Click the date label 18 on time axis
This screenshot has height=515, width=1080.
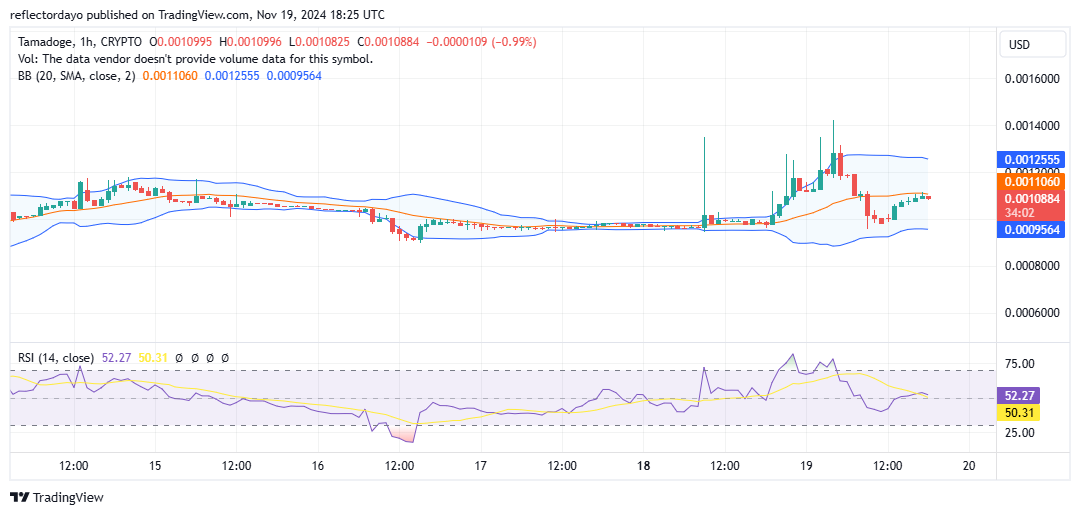[x=643, y=466]
